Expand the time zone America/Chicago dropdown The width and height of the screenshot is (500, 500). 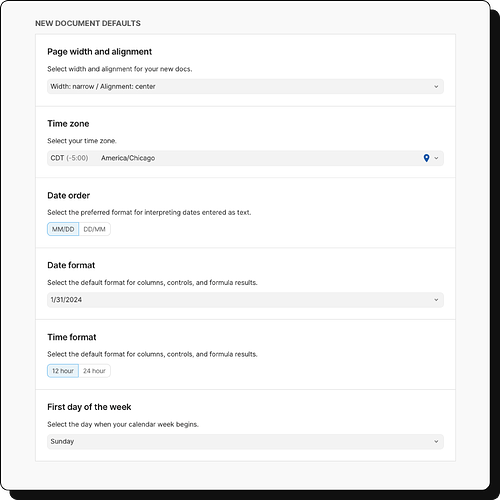point(245,158)
